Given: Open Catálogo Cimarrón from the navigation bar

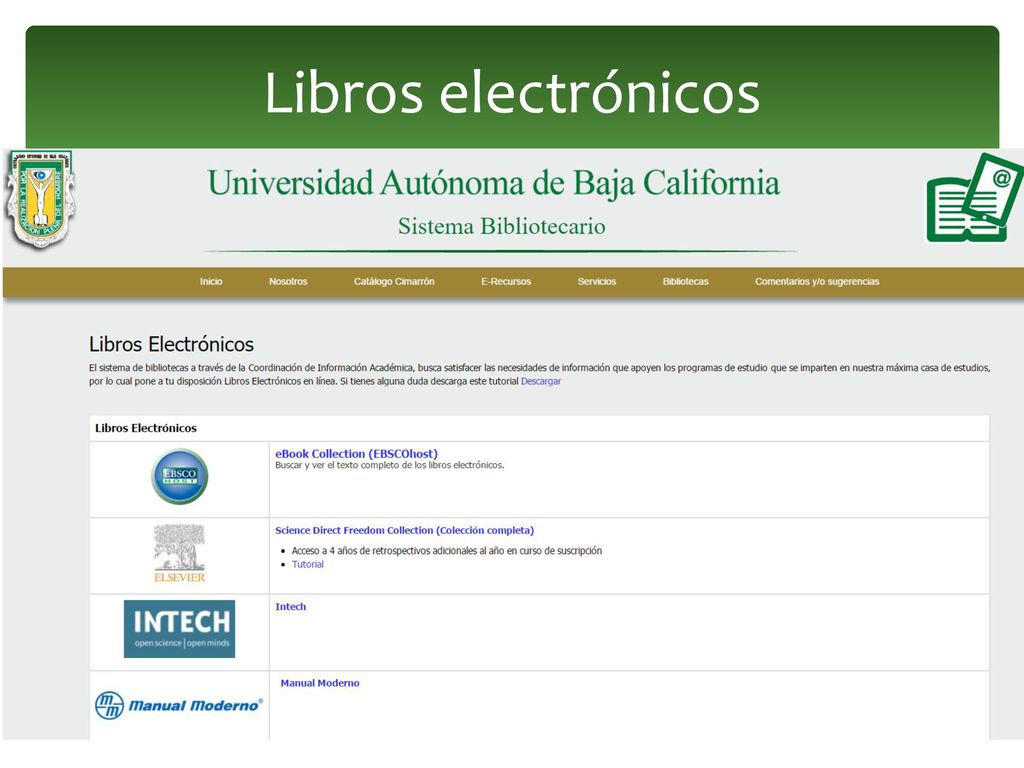Looking at the screenshot, I should pyautogui.click(x=394, y=281).
